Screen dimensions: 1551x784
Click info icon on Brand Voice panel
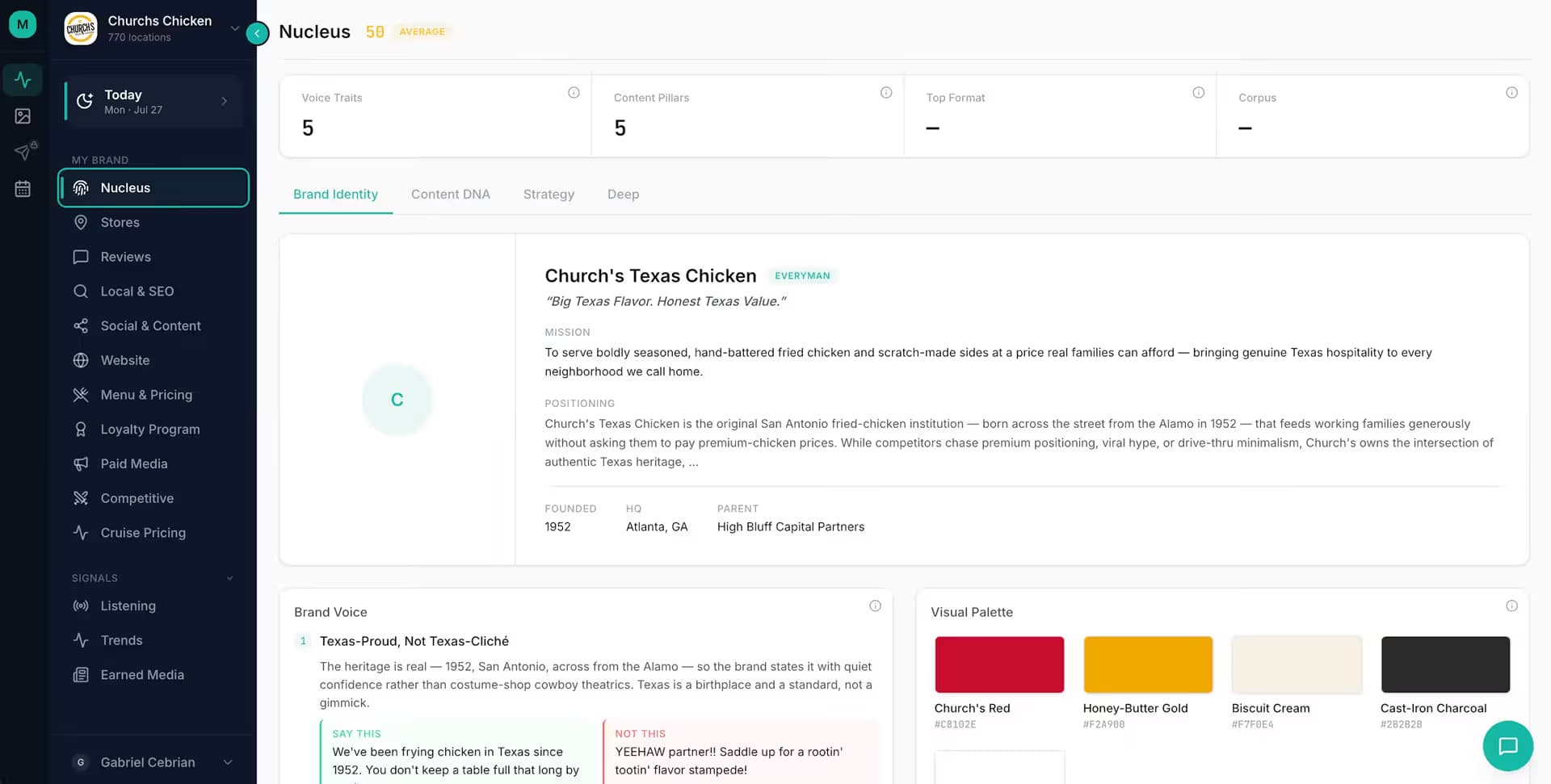point(875,606)
